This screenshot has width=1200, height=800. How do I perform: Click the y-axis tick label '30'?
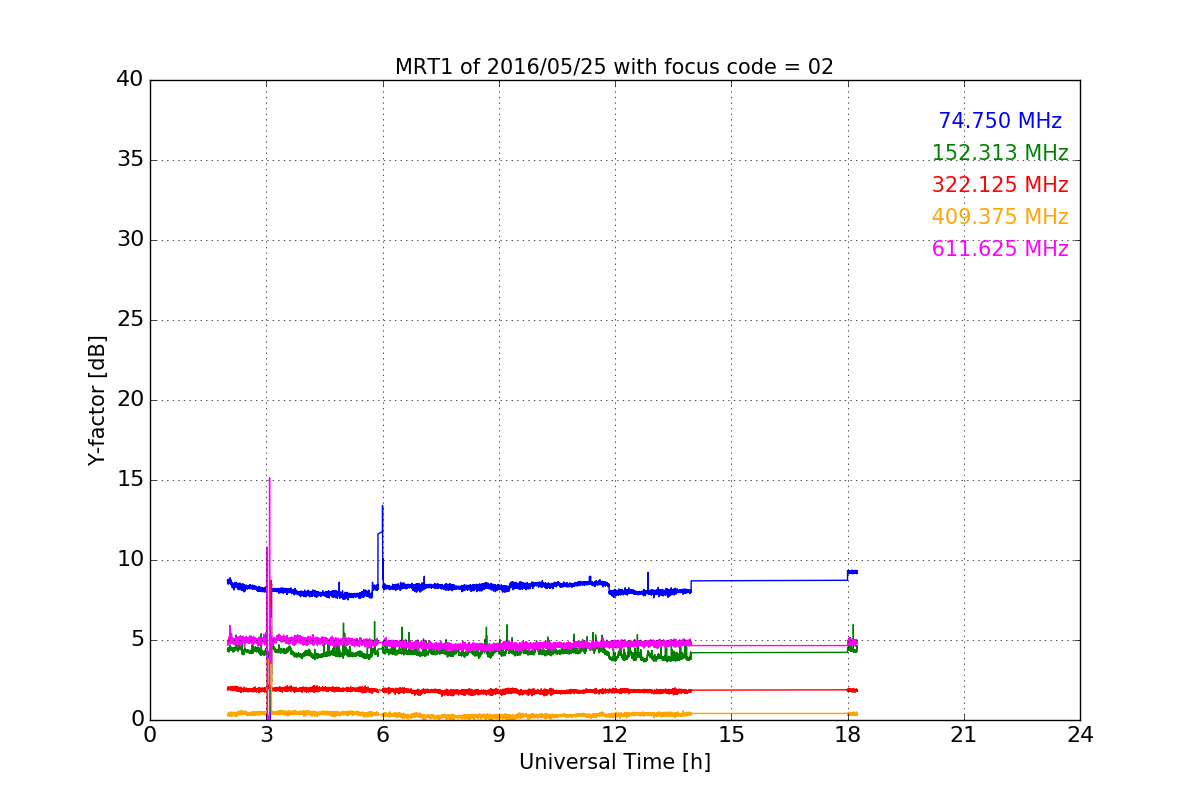click(130, 240)
